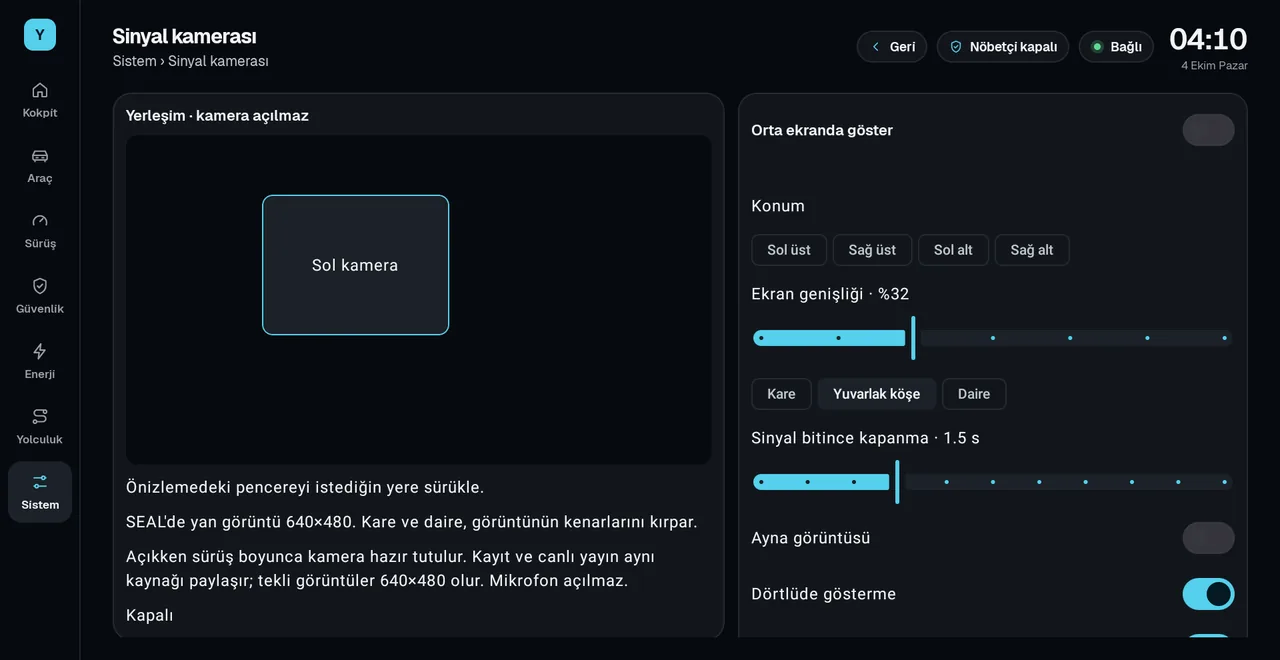
Task: Click the 04:10 clock display
Action: click(x=1208, y=39)
